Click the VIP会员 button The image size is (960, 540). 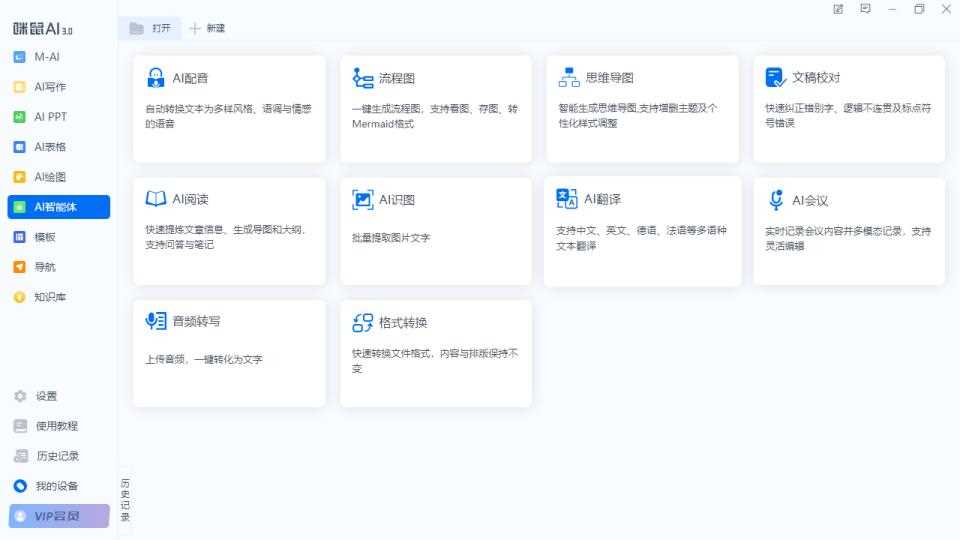point(59,516)
